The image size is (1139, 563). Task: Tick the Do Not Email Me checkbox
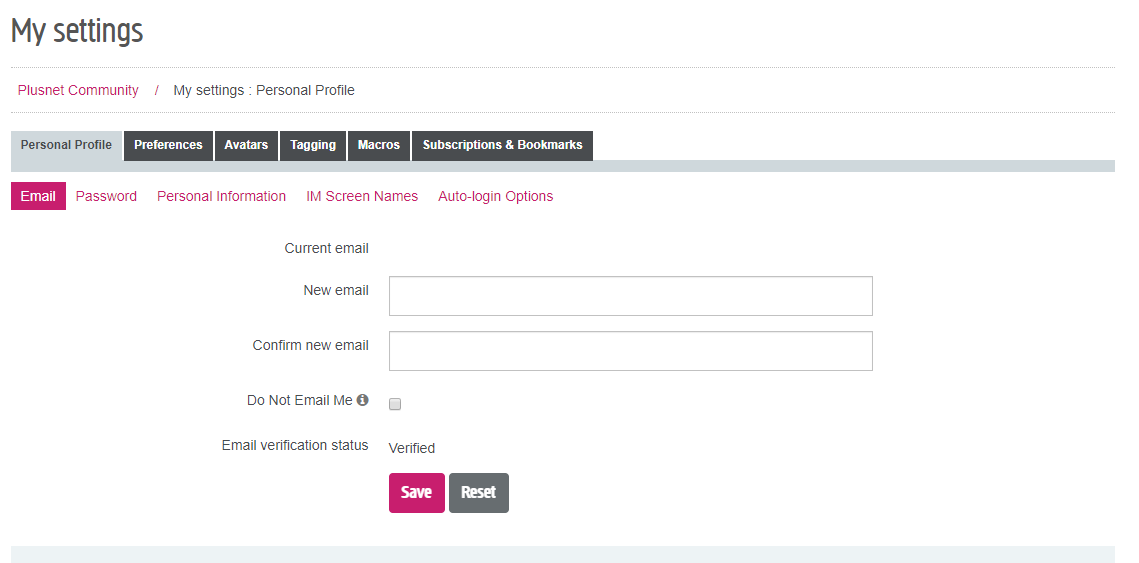tap(395, 404)
